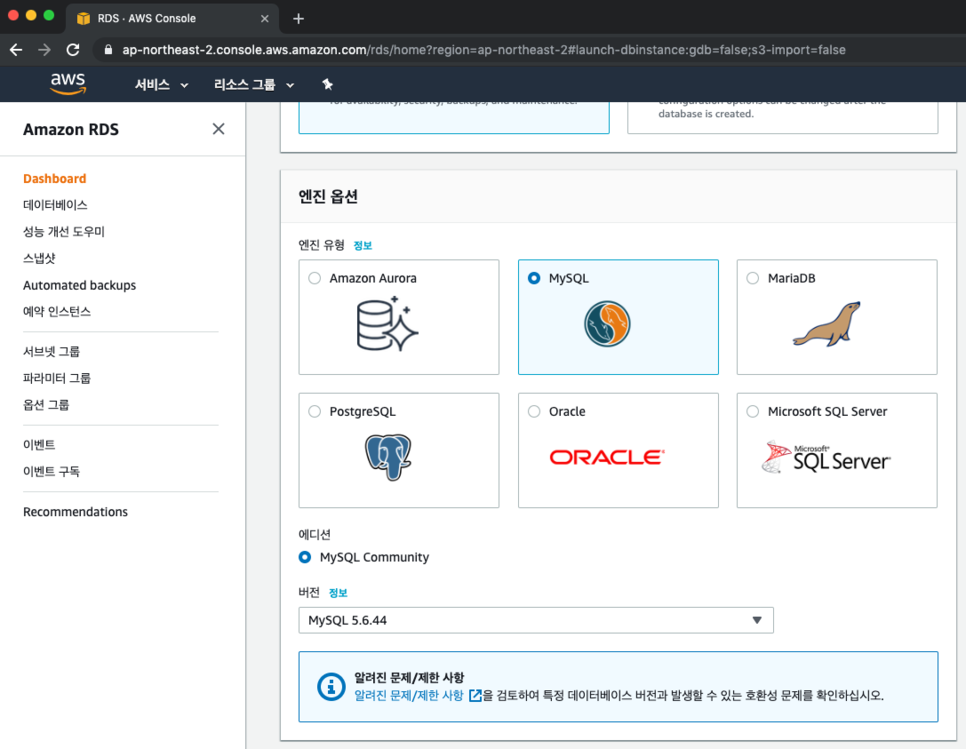Click the 엔진 옵션 section heading
Viewport: 966px width, 749px height.
[328, 196]
